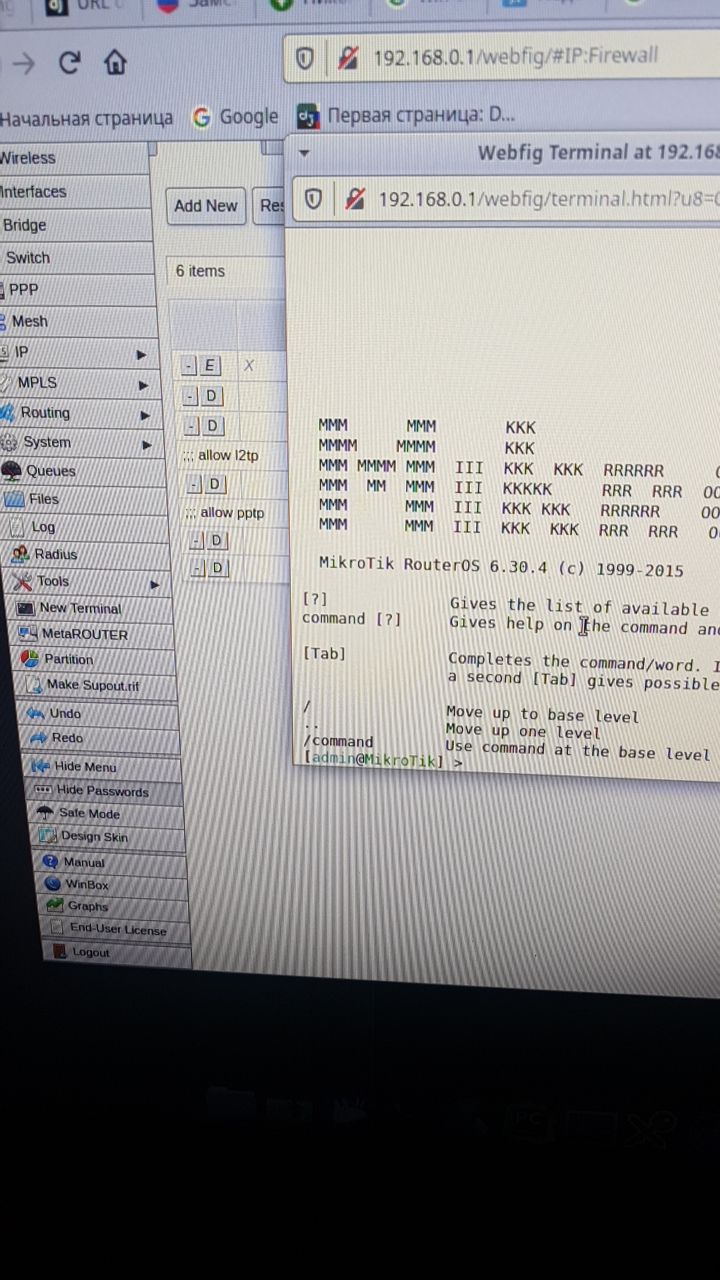Click terminal prompt [admin@MikroTik] line
720x1280 pixels.
pyautogui.click(x=383, y=761)
